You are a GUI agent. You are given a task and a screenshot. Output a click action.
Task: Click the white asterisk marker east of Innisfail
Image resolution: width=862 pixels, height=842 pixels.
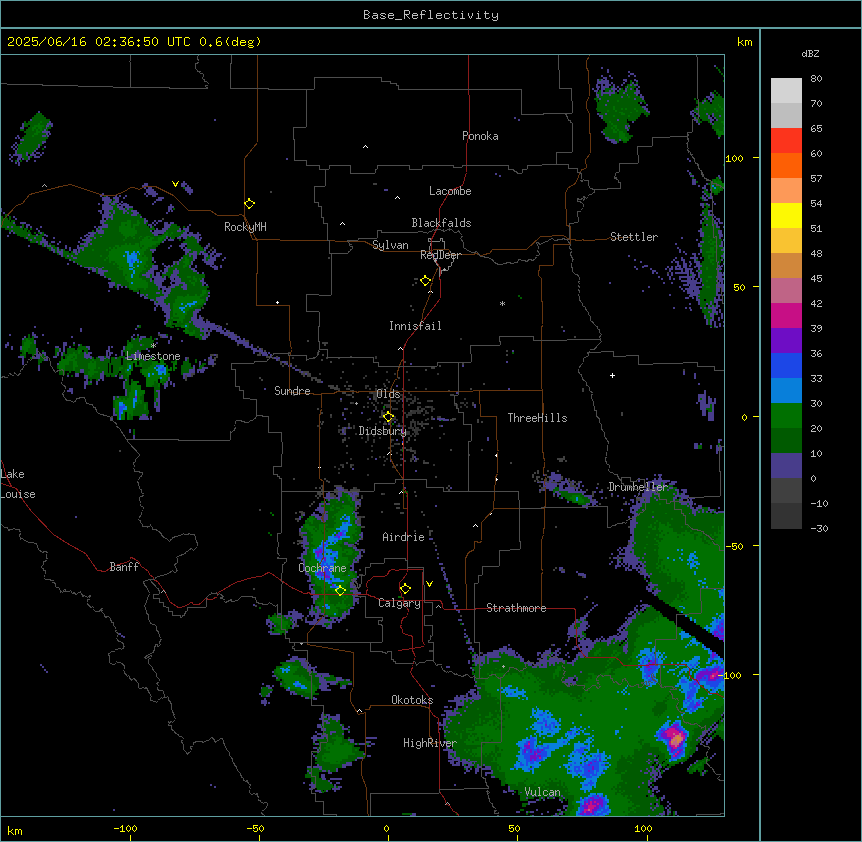tap(502, 303)
